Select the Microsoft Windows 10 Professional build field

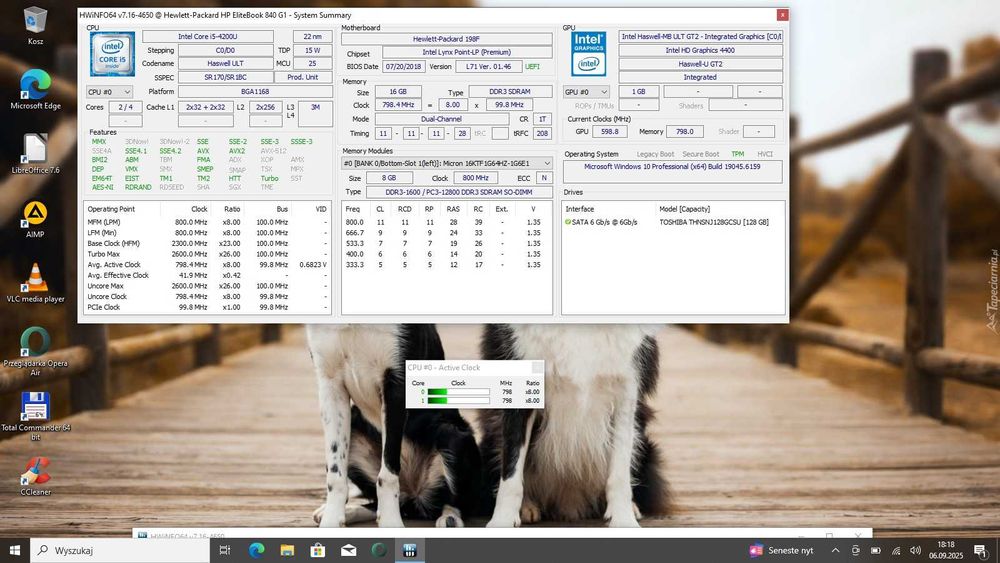[672, 172]
